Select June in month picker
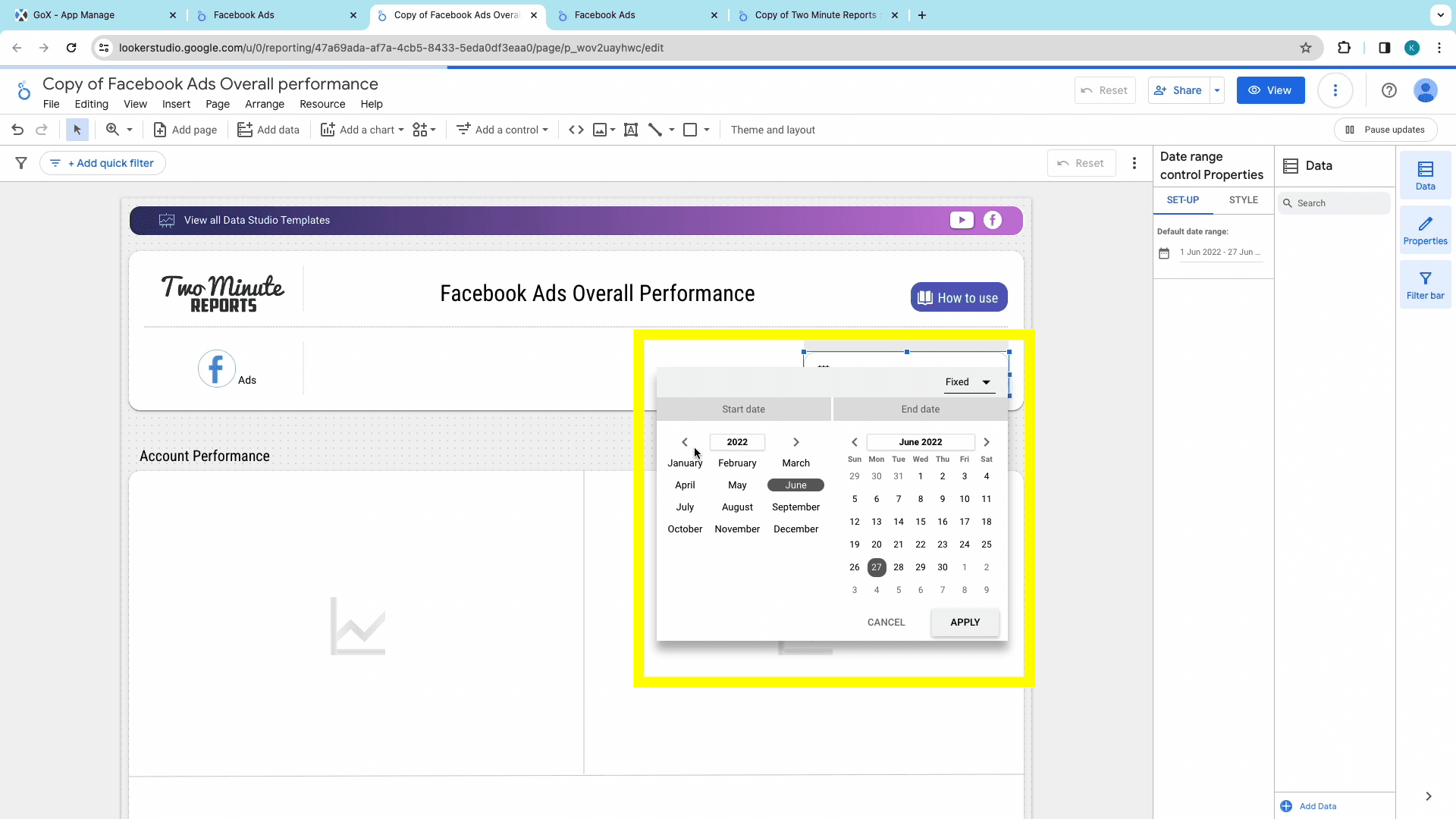Screen dimensions: 1456x819 tap(796, 485)
